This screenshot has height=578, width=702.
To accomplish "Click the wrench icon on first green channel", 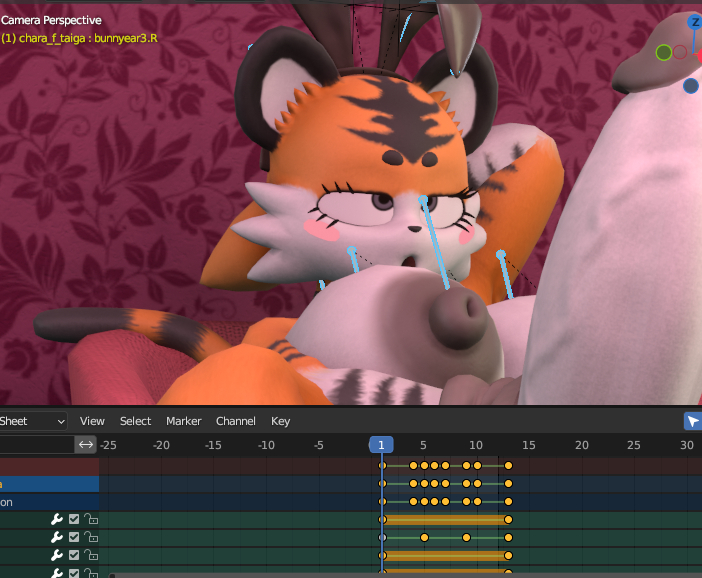I will coord(57,519).
